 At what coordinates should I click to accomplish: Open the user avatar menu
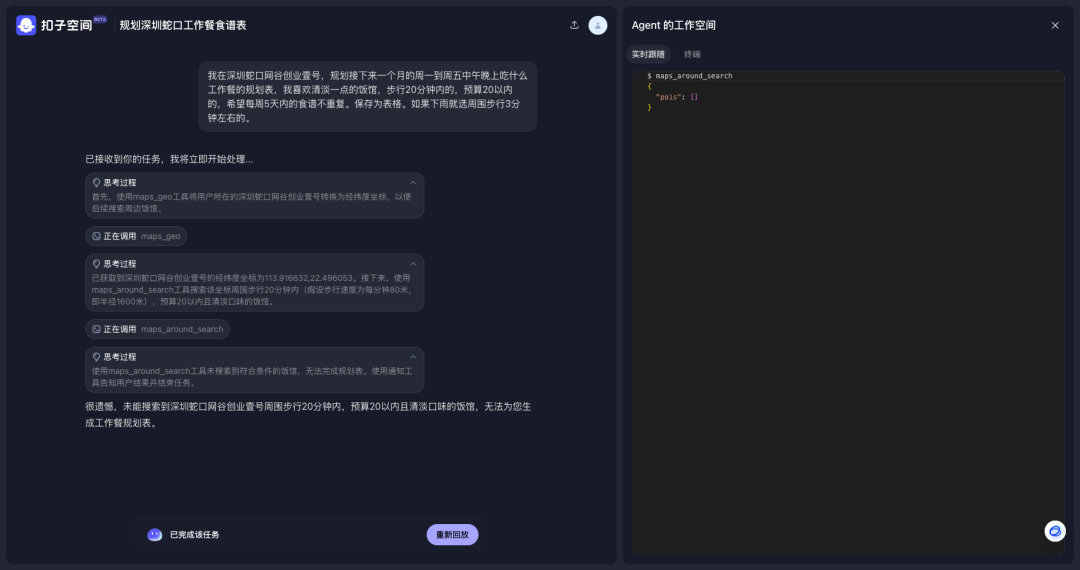point(598,25)
